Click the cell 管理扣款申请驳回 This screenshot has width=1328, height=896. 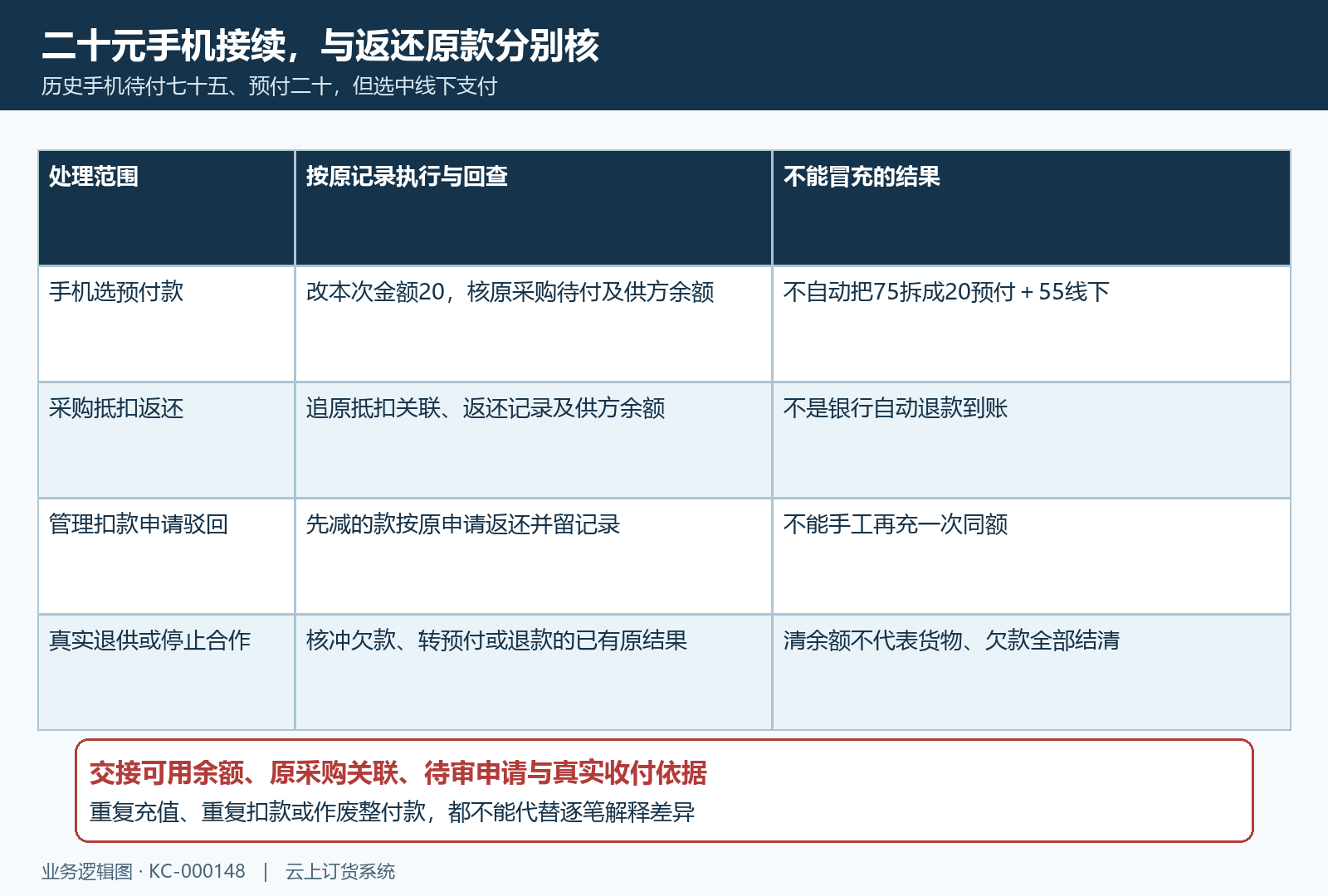tap(166, 556)
